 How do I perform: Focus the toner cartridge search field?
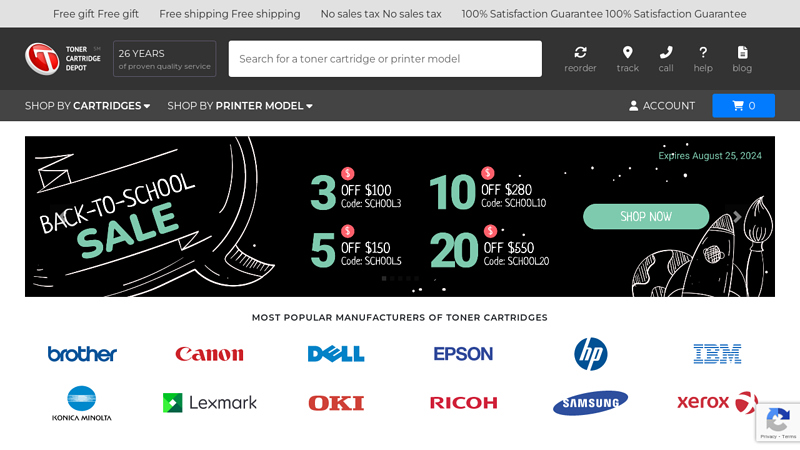click(x=385, y=59)
